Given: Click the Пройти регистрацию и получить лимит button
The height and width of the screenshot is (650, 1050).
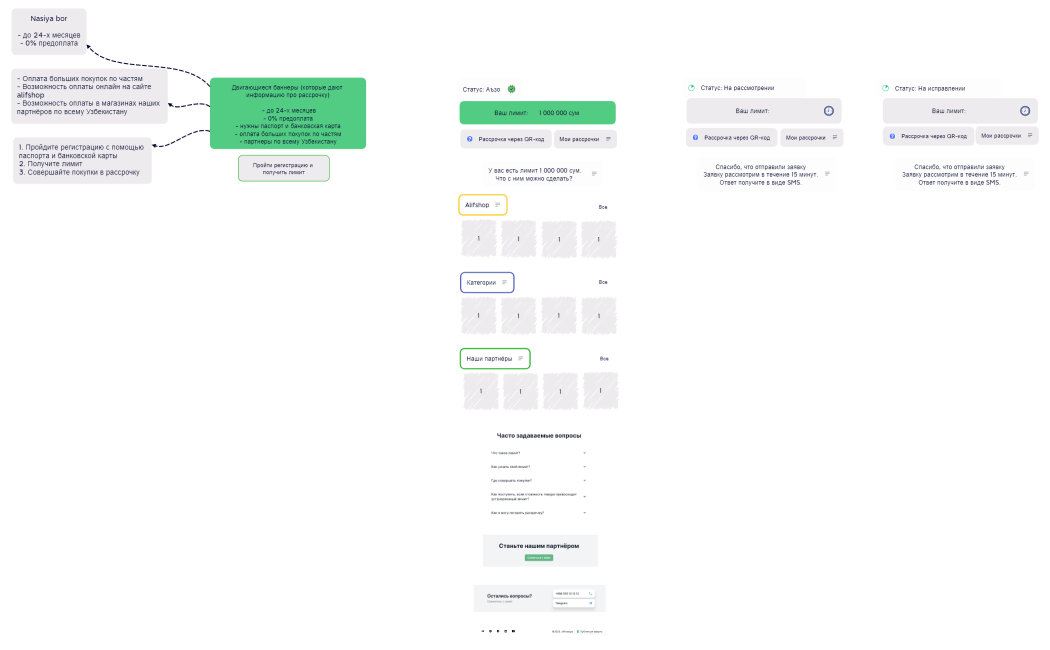Looking at the screenshot, I should [284, 169].
